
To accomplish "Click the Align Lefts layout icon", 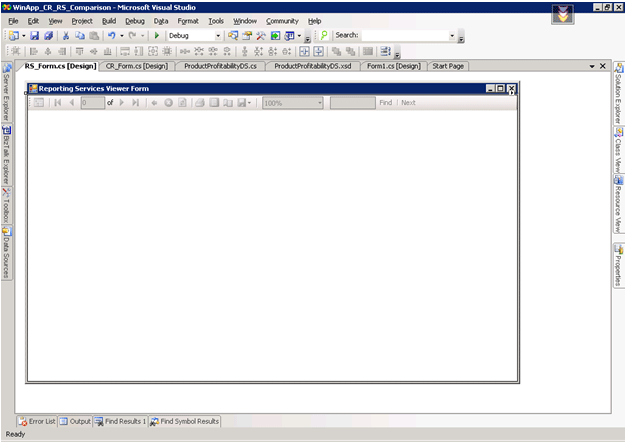I will [34, 51].
